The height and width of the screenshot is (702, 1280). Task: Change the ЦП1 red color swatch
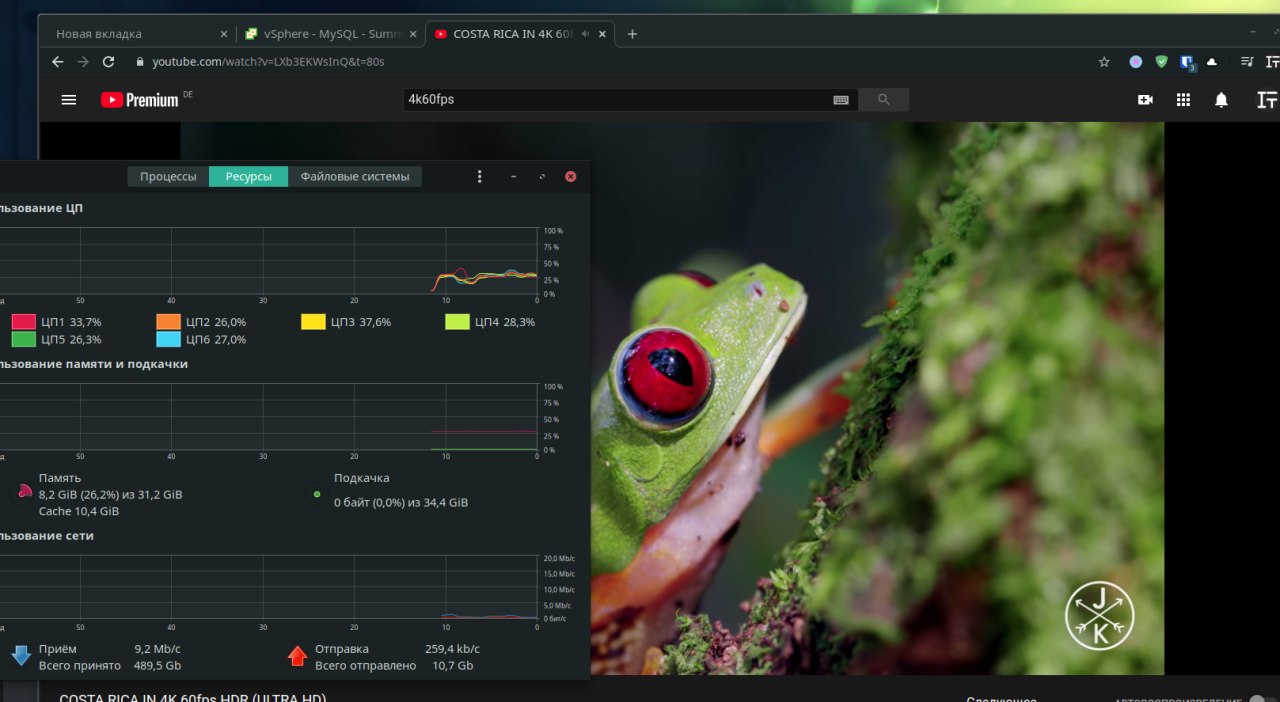point(23,322)
